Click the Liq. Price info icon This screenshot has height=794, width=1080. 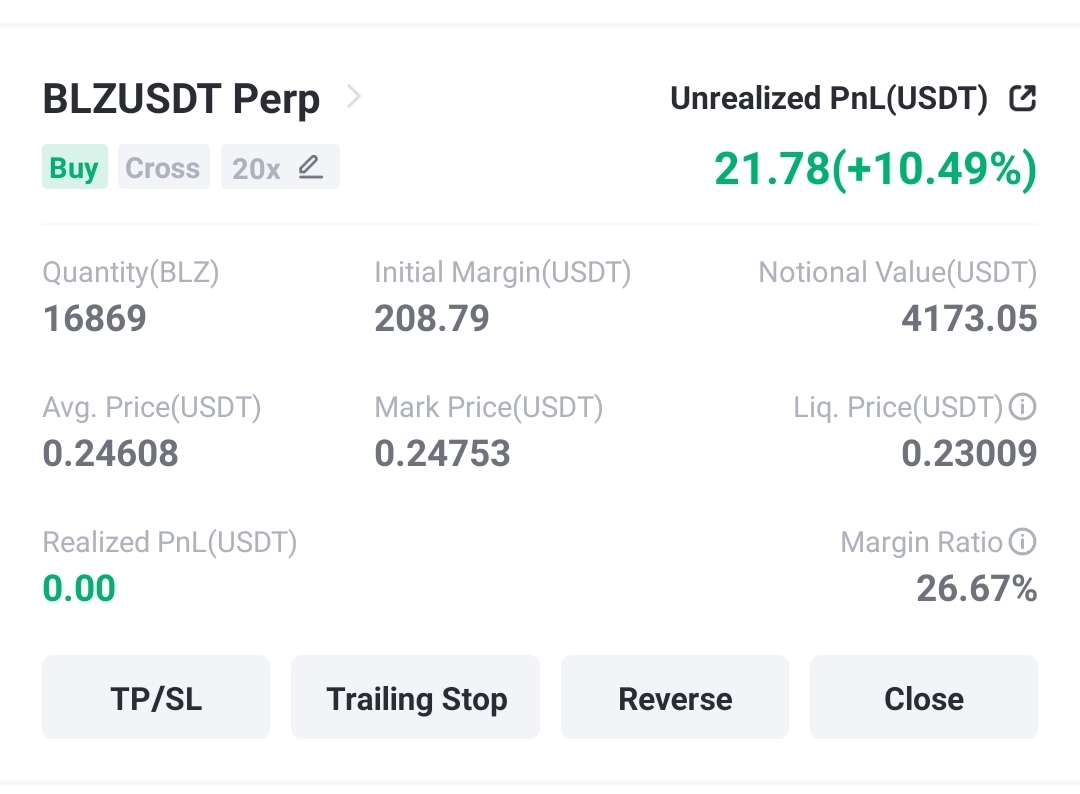point(1023,406)
